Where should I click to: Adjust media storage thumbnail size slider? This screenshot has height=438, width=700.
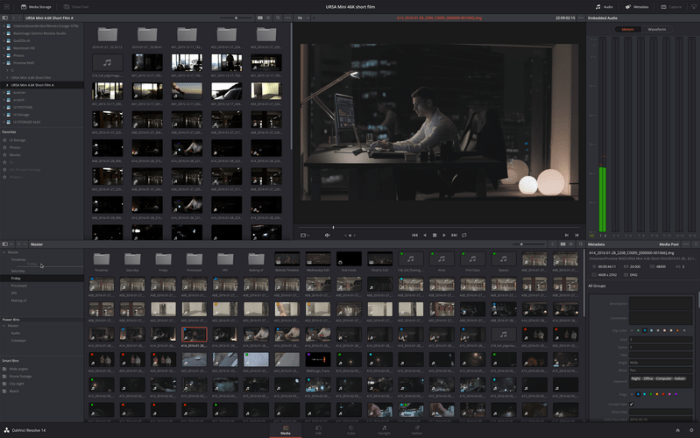tap(236, 18)
